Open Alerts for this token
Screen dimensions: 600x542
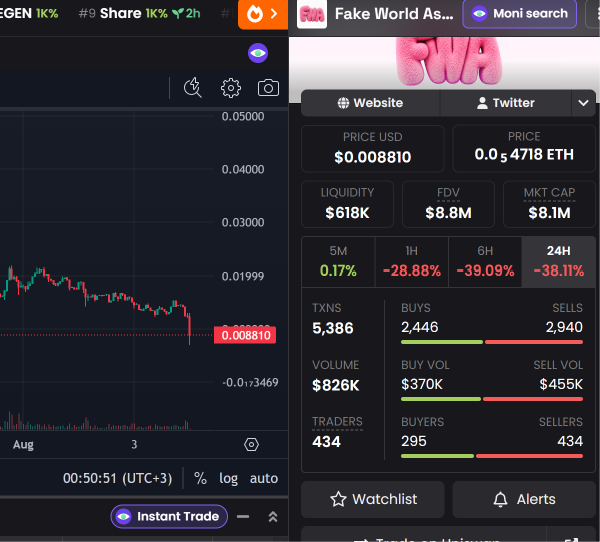[x=524, y=500]
